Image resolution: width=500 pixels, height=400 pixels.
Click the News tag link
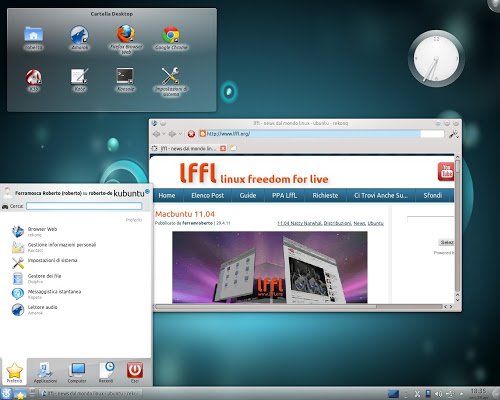tap(359, 223)
